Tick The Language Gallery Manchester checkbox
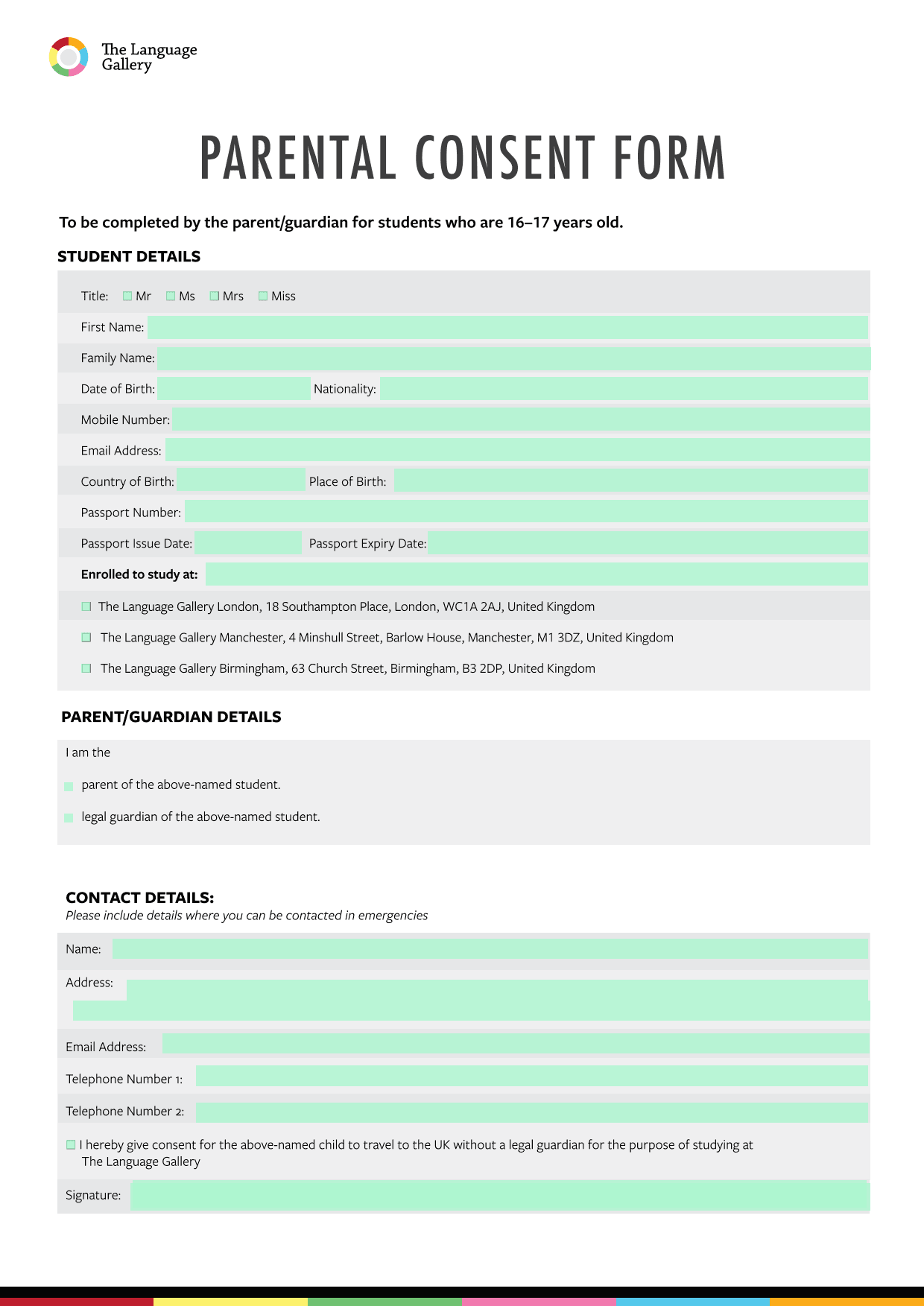This screenshot has height=1306, width=924. 86,638
